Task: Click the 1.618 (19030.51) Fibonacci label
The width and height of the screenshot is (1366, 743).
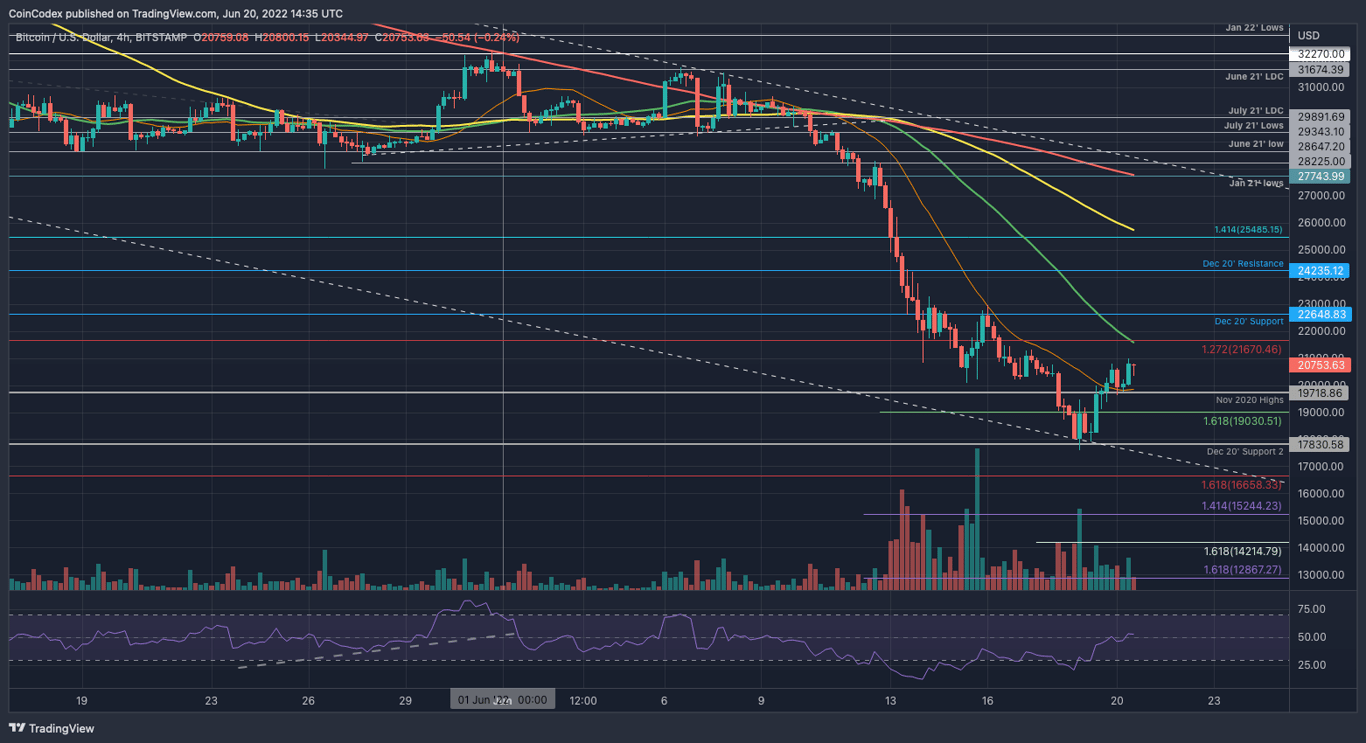Action: tap(1240, 422)
